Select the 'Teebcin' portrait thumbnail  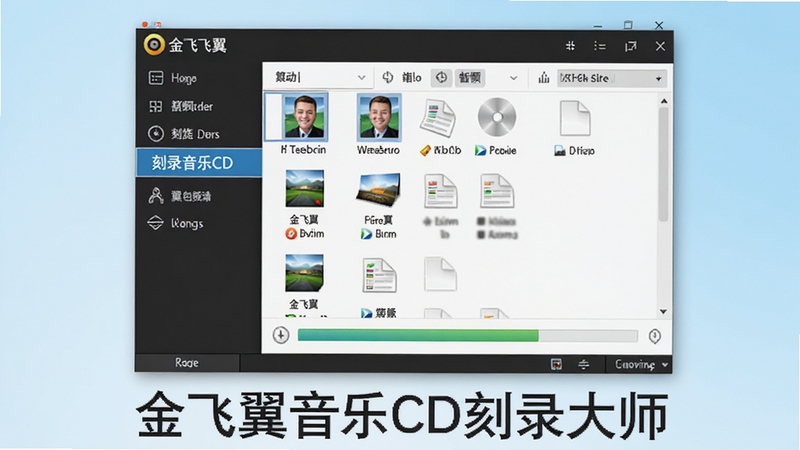point(305,117)
